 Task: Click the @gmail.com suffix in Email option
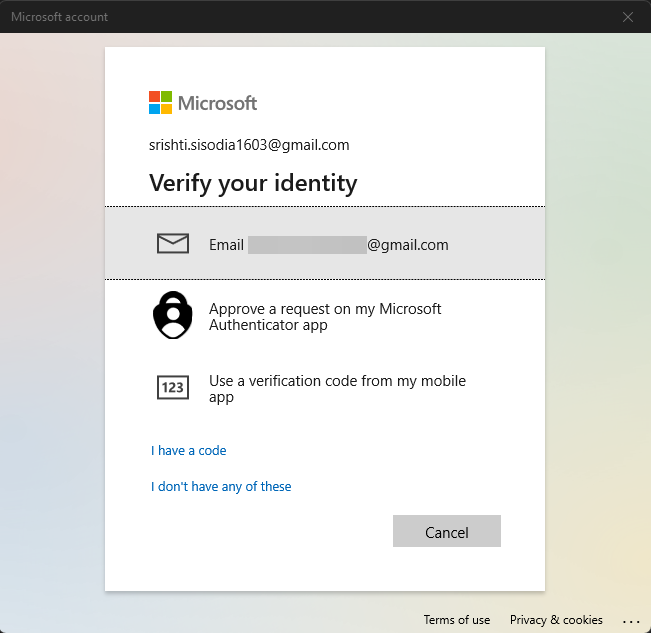[x=408, y=244]
